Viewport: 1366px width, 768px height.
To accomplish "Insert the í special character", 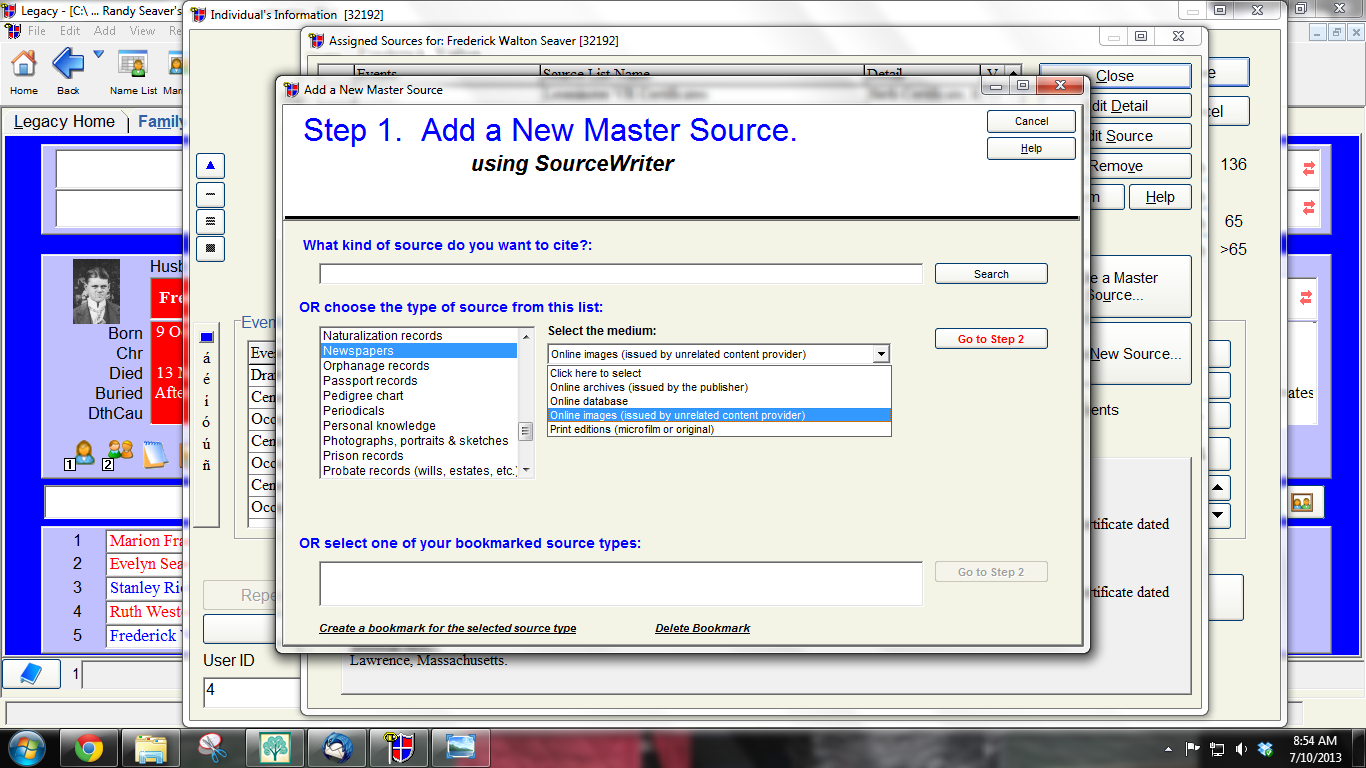I will tap(207, 401).
